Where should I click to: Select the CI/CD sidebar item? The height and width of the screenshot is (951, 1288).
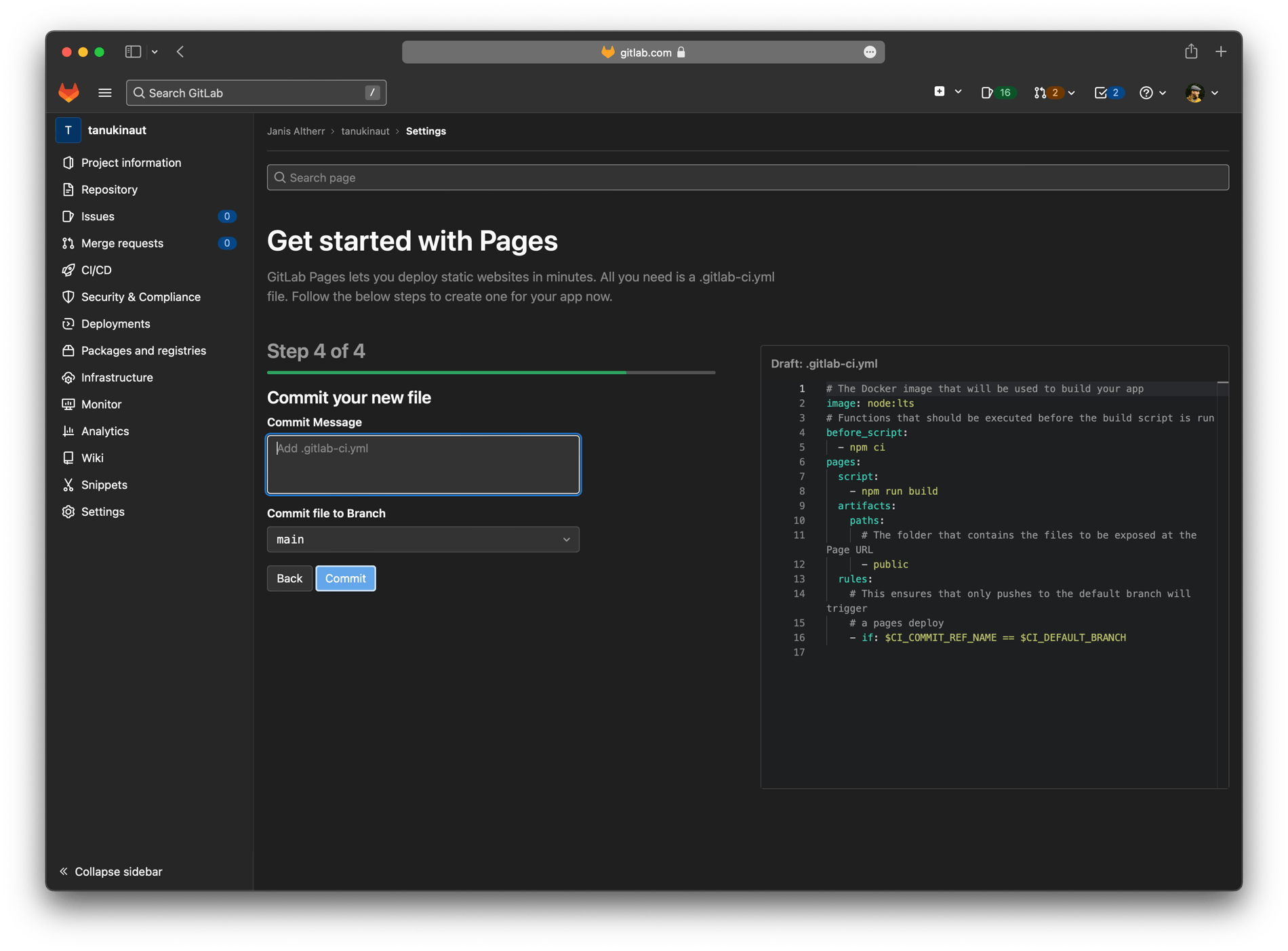(96, 270)
